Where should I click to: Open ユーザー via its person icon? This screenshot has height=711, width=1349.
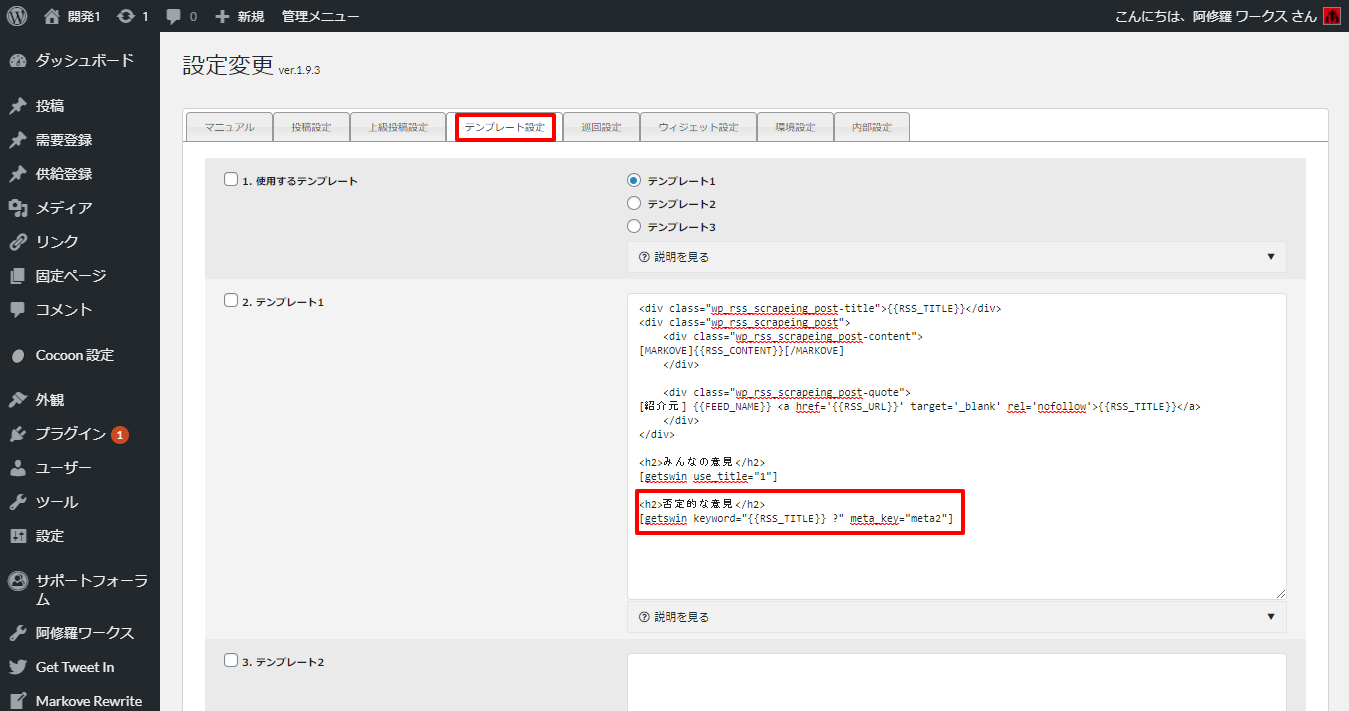pyautogui.click(x=17, y=468)
